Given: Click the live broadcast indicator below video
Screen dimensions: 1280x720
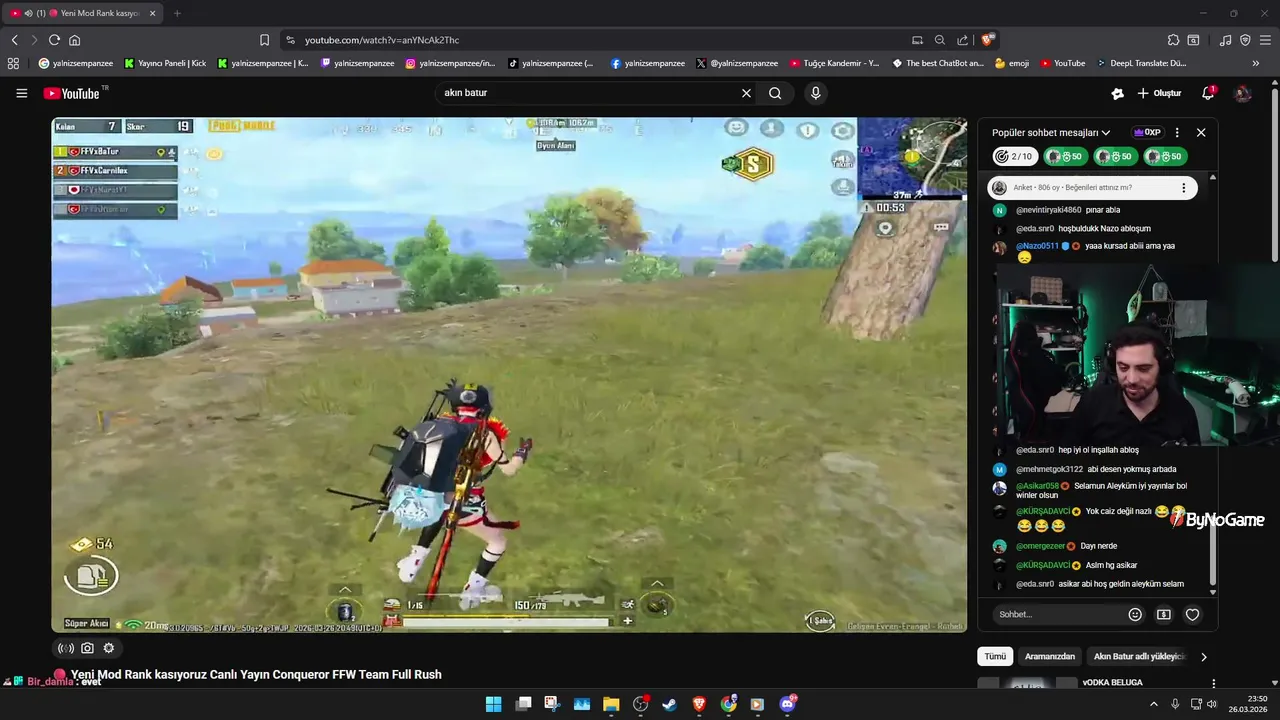Looking at the screenshot, I should click(x=67, y=648).
